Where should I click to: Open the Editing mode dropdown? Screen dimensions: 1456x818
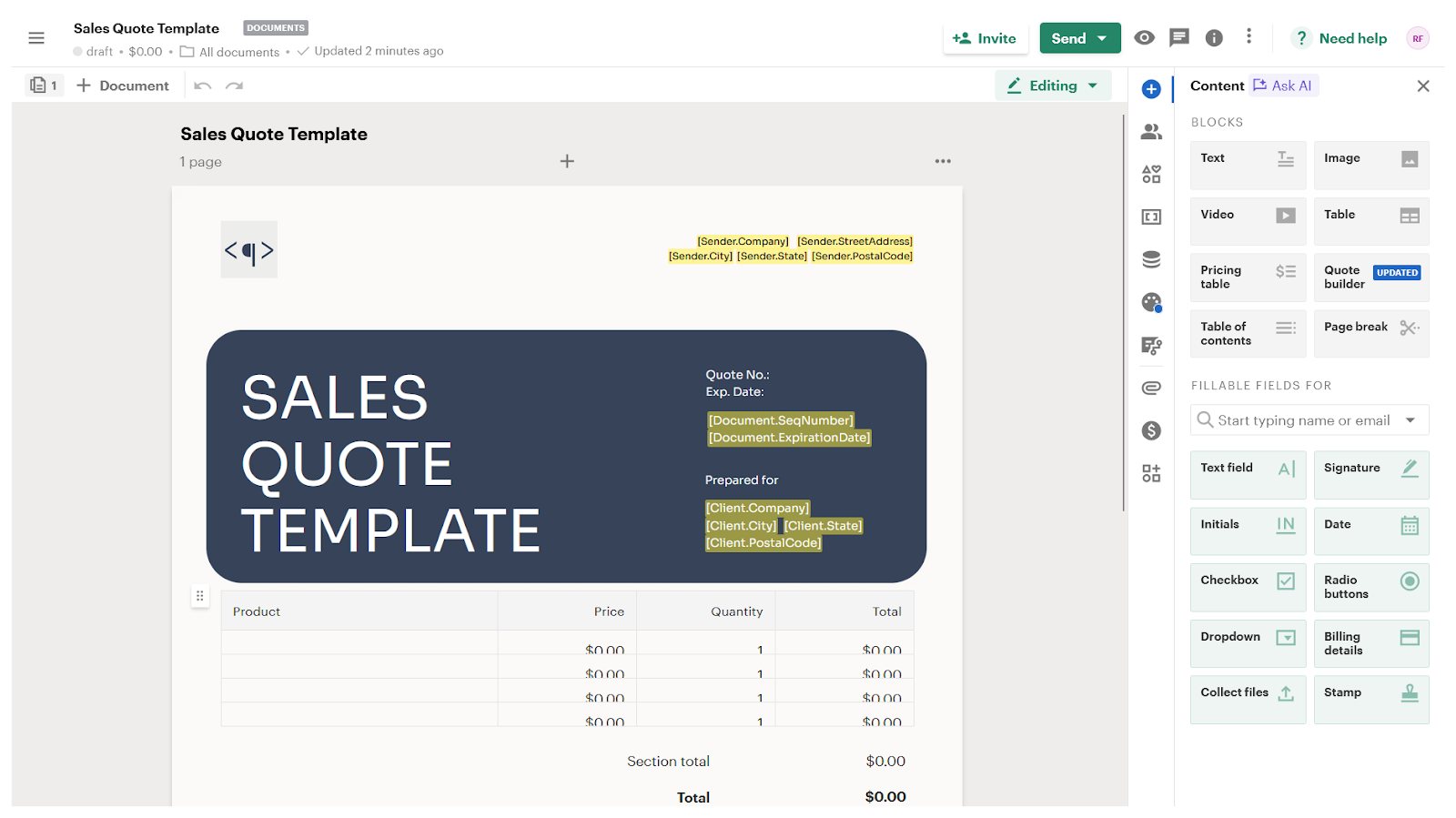click(x=1053, y=86)
